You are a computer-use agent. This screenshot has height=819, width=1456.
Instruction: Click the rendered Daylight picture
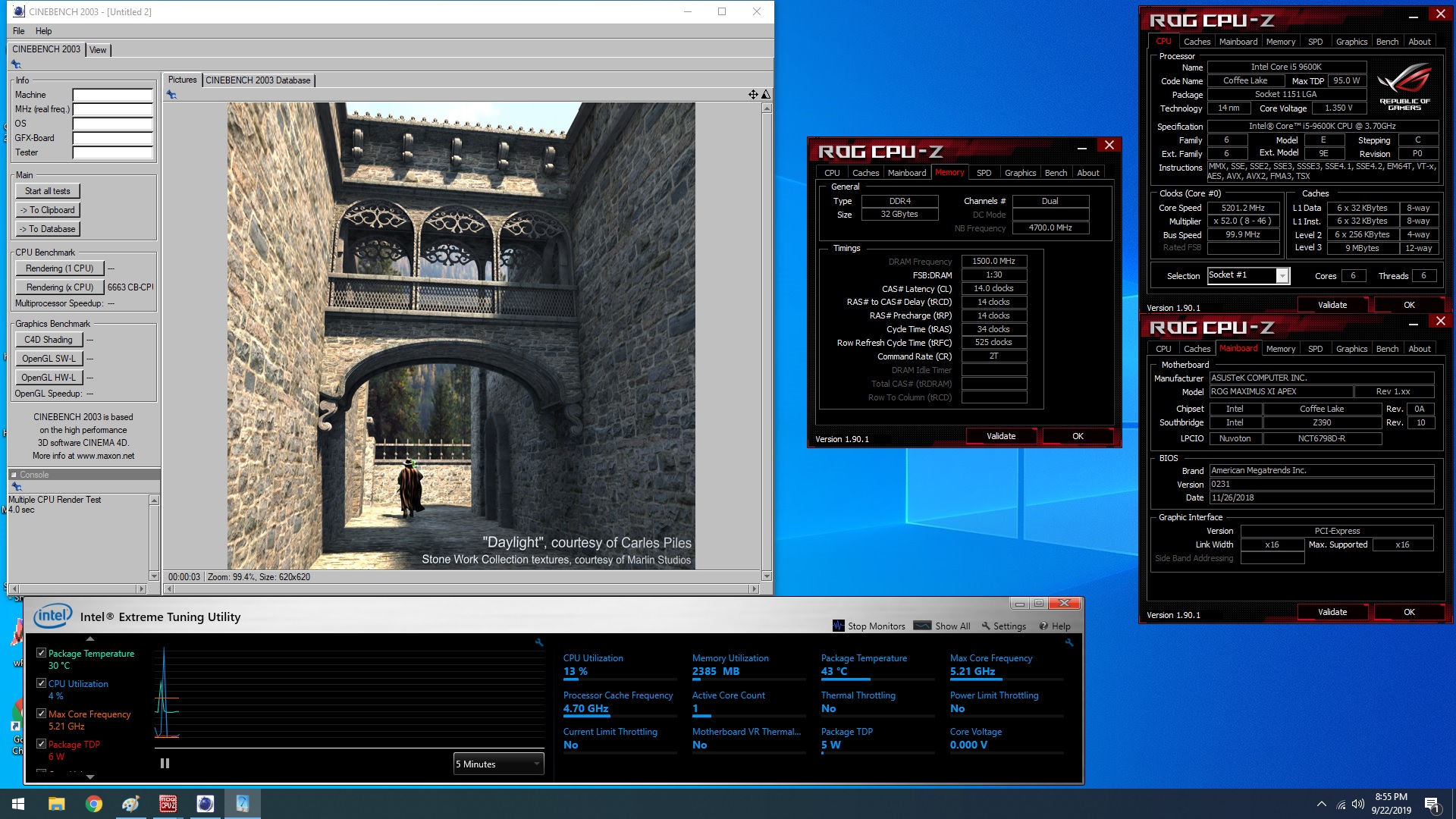[461, 335]
